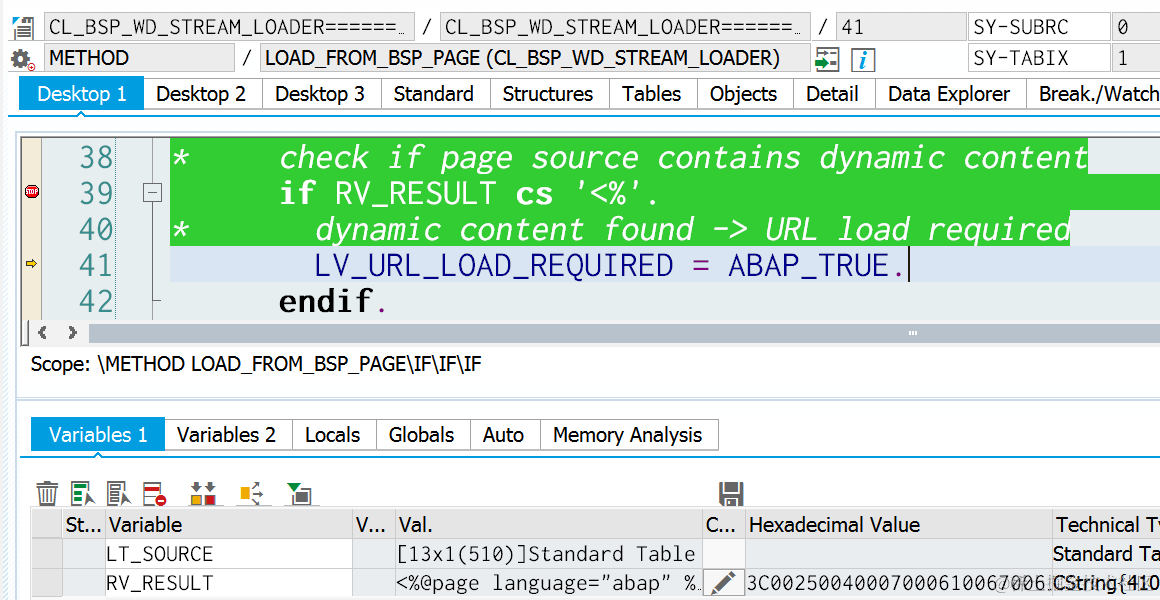Click the green list icon with cursor in variables toolbar
Screen dimensions: 1160x600
click(83, 493)
